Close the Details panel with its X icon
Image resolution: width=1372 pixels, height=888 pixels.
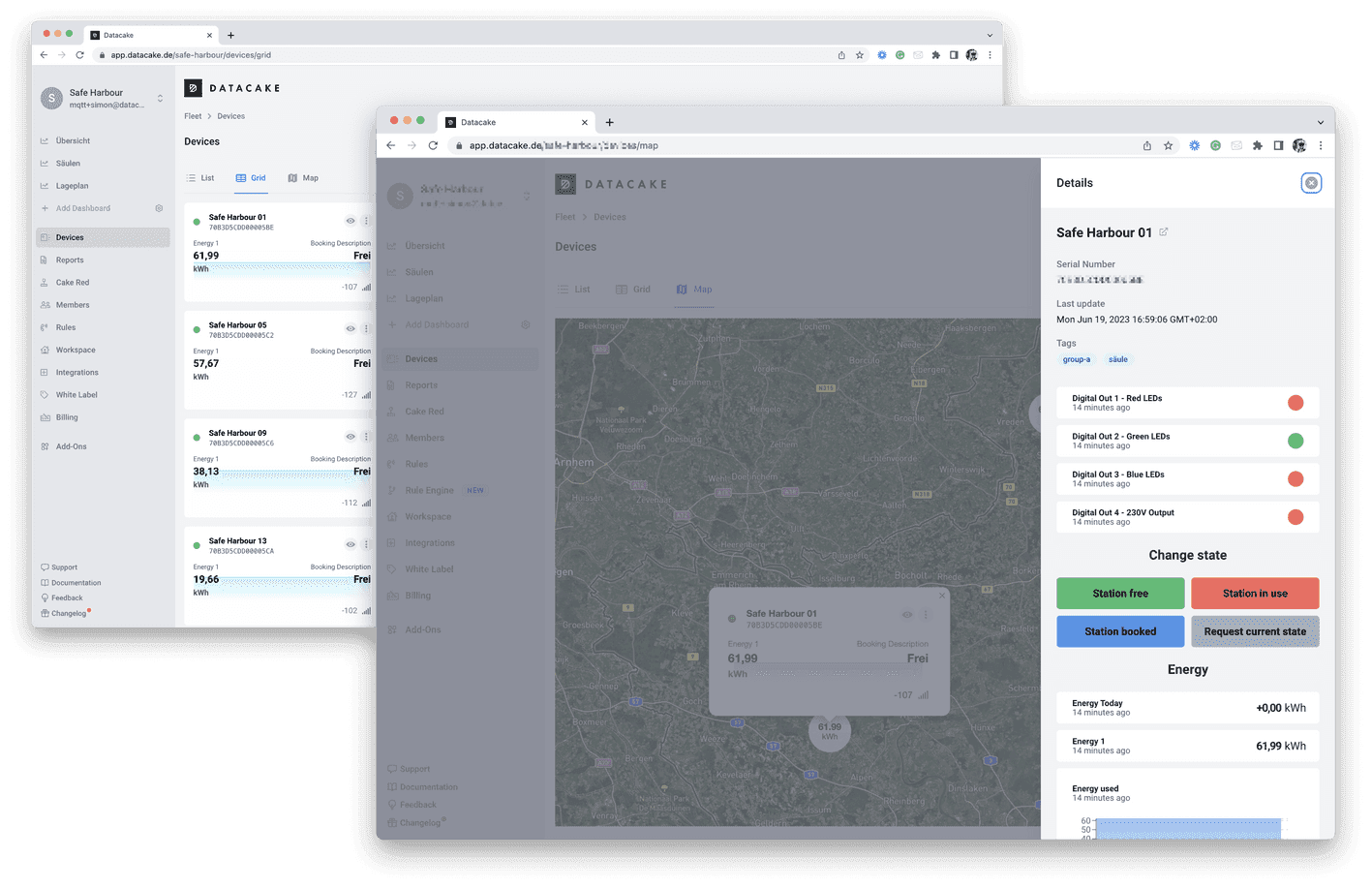[1311, 183]
